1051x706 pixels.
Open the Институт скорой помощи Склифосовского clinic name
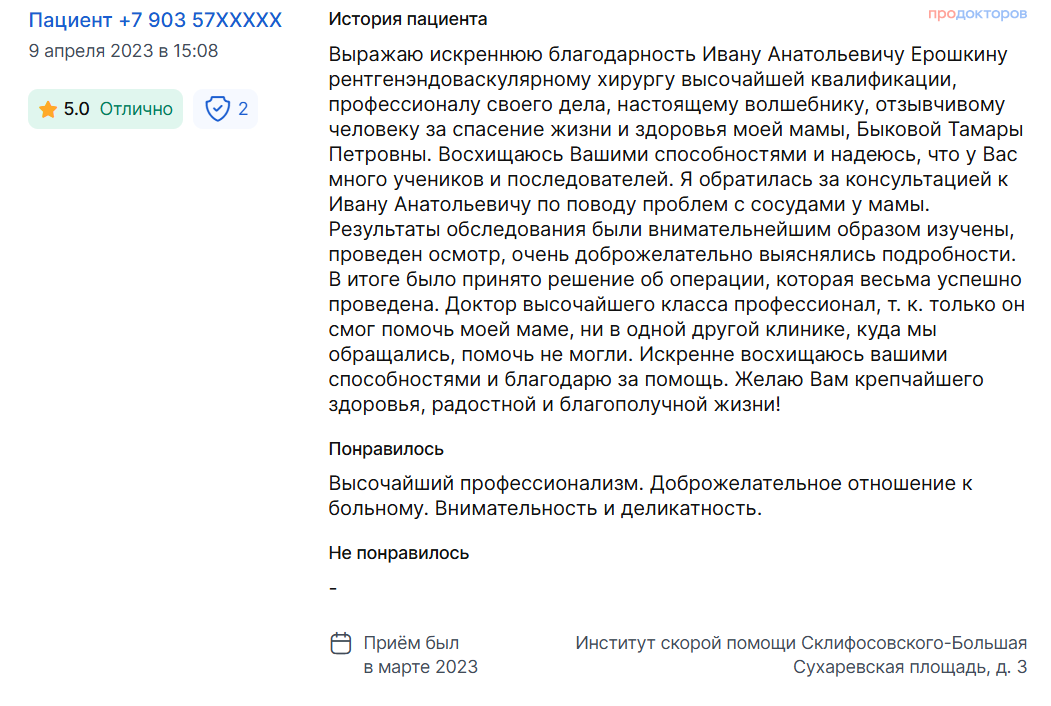759,643
